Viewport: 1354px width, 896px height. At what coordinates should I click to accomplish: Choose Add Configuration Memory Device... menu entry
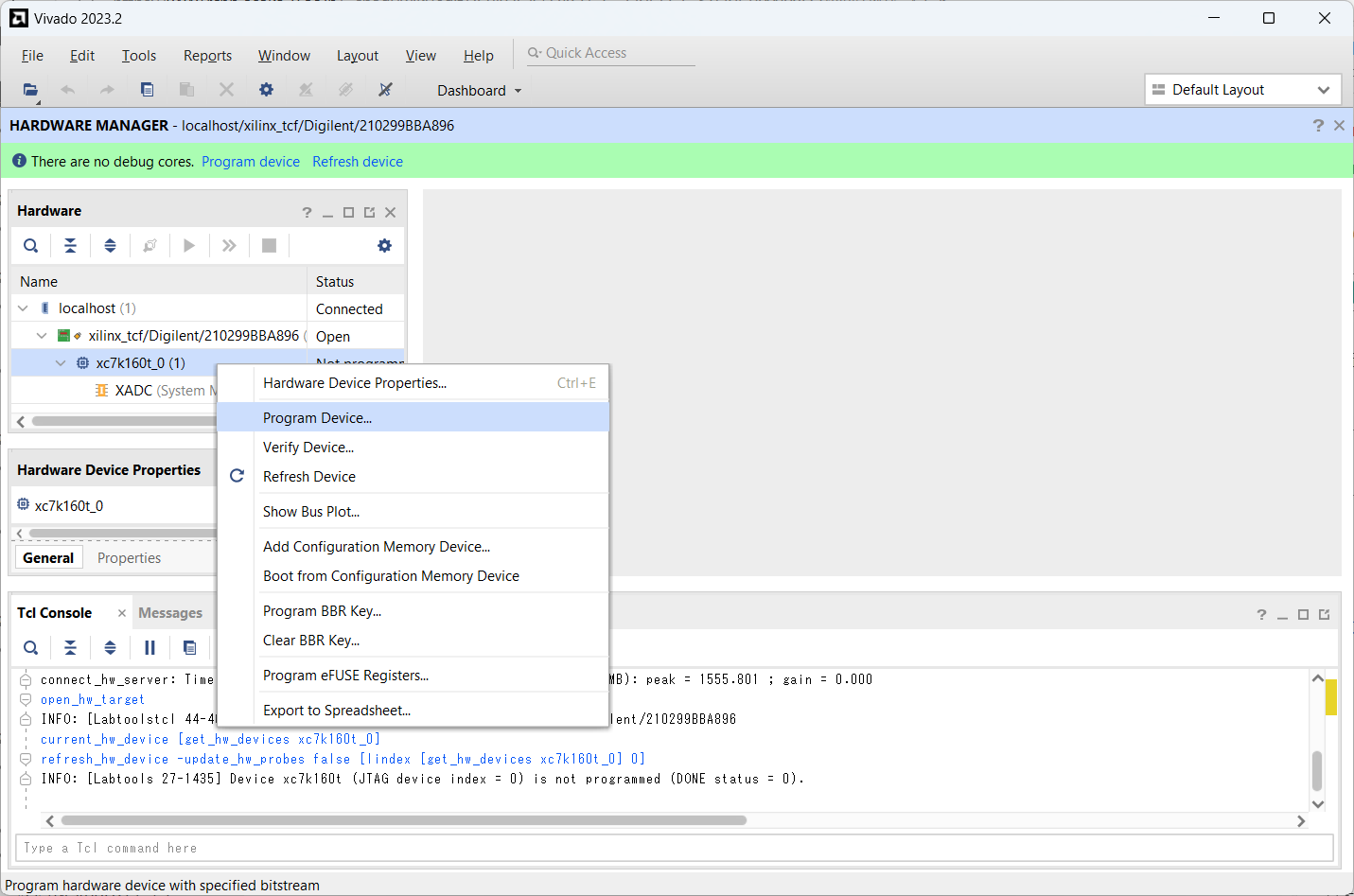(x=377, y=547)
